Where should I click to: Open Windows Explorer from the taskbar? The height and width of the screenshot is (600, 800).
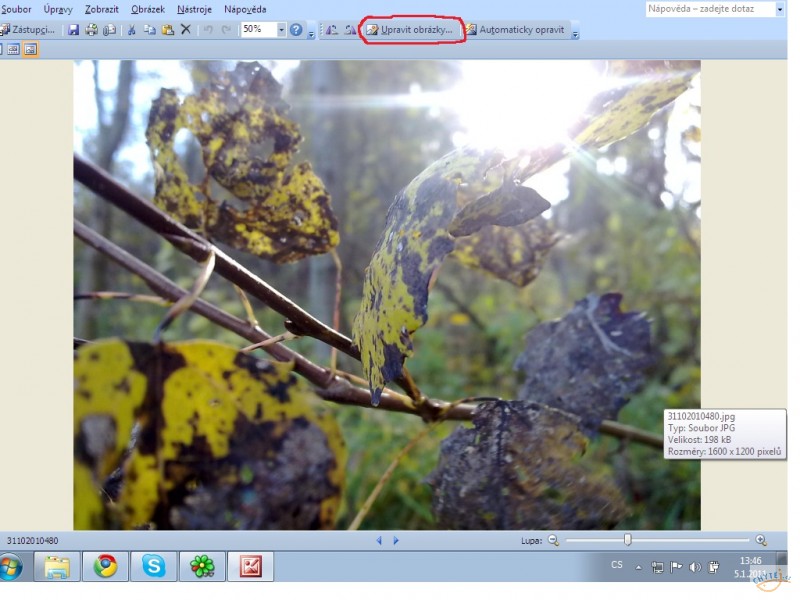click(x=57, y=566)
